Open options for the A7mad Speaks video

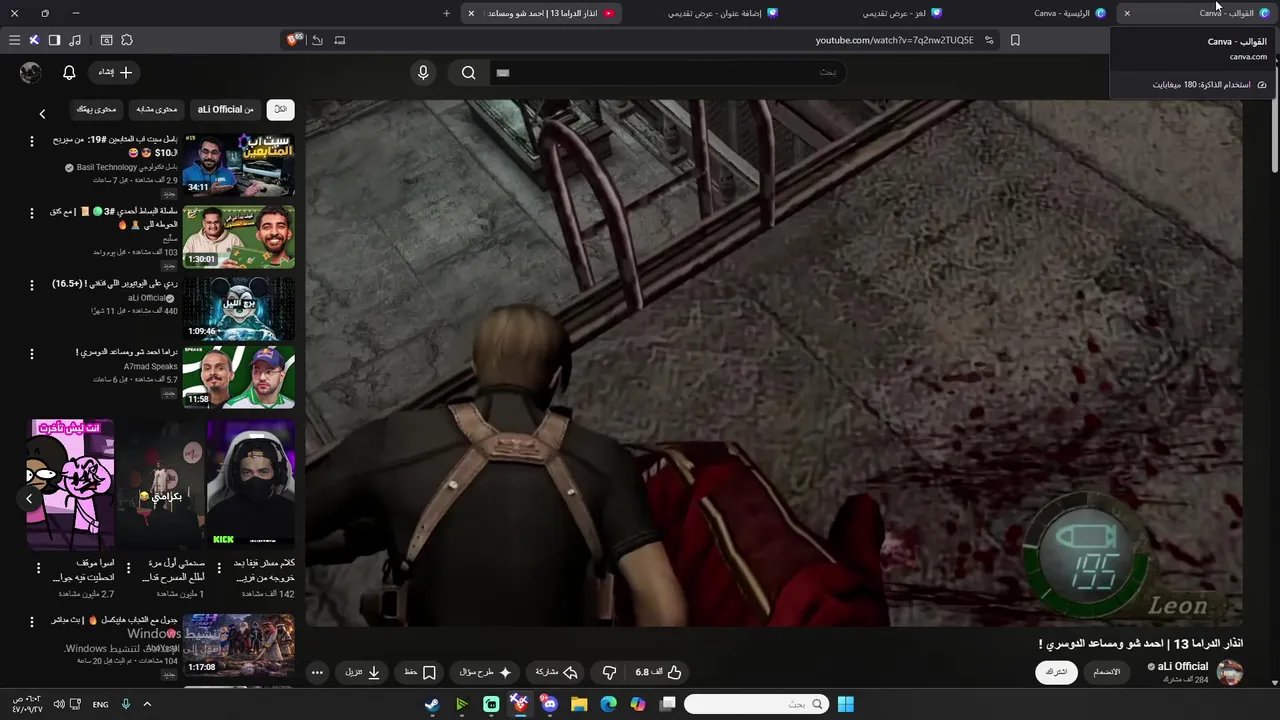pos(31,354)
